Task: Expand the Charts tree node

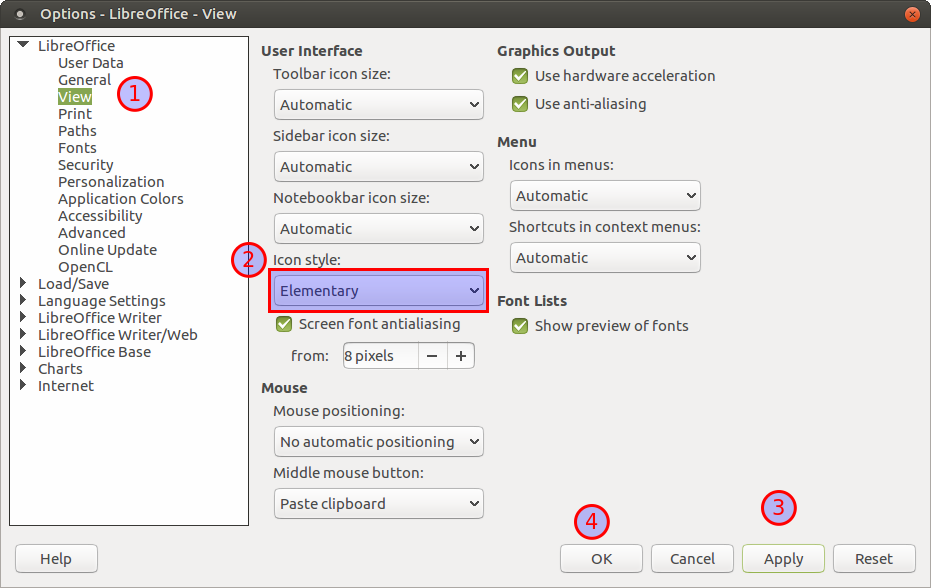Action: [x=23, y=368]
